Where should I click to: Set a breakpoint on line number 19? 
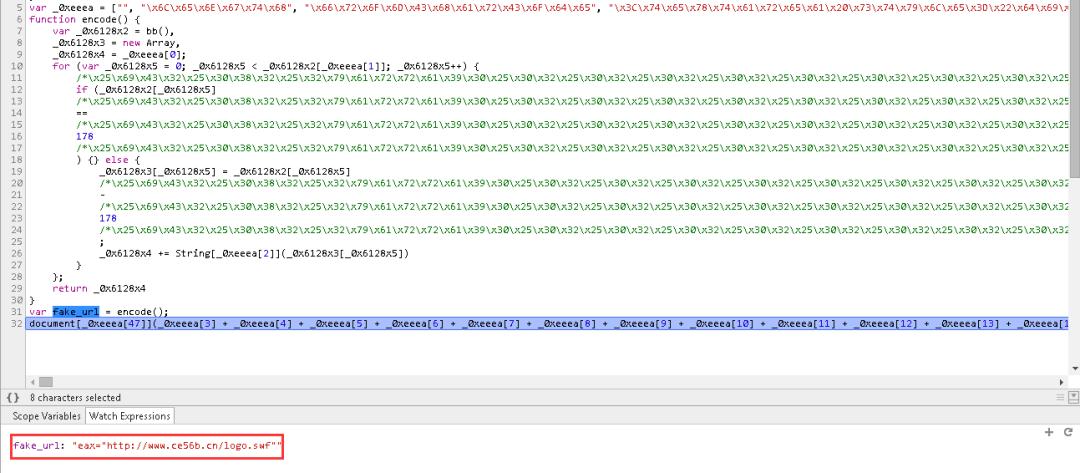pos(18,171)
